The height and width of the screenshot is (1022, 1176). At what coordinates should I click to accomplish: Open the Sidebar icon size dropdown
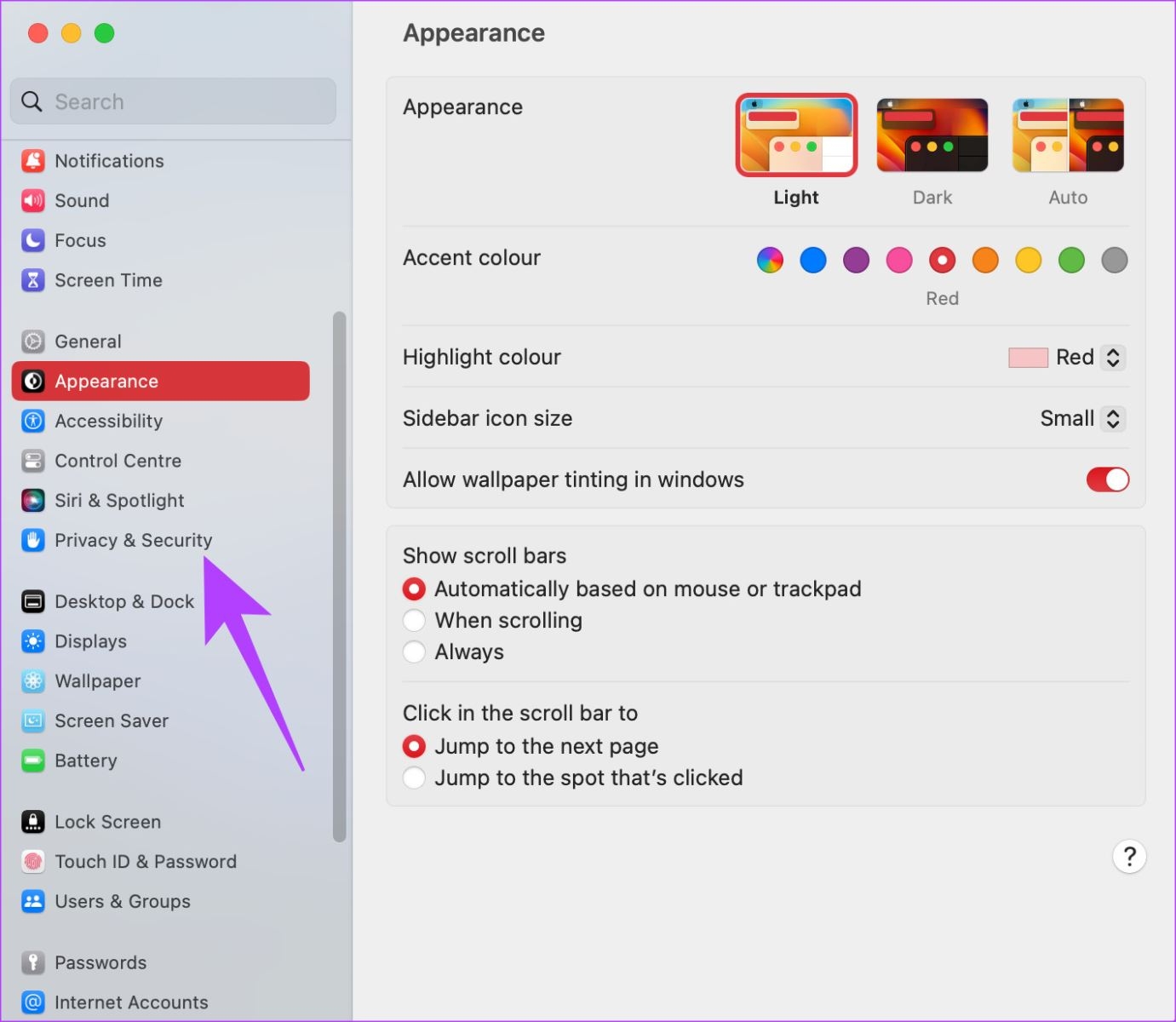[x=1112, y=419]
